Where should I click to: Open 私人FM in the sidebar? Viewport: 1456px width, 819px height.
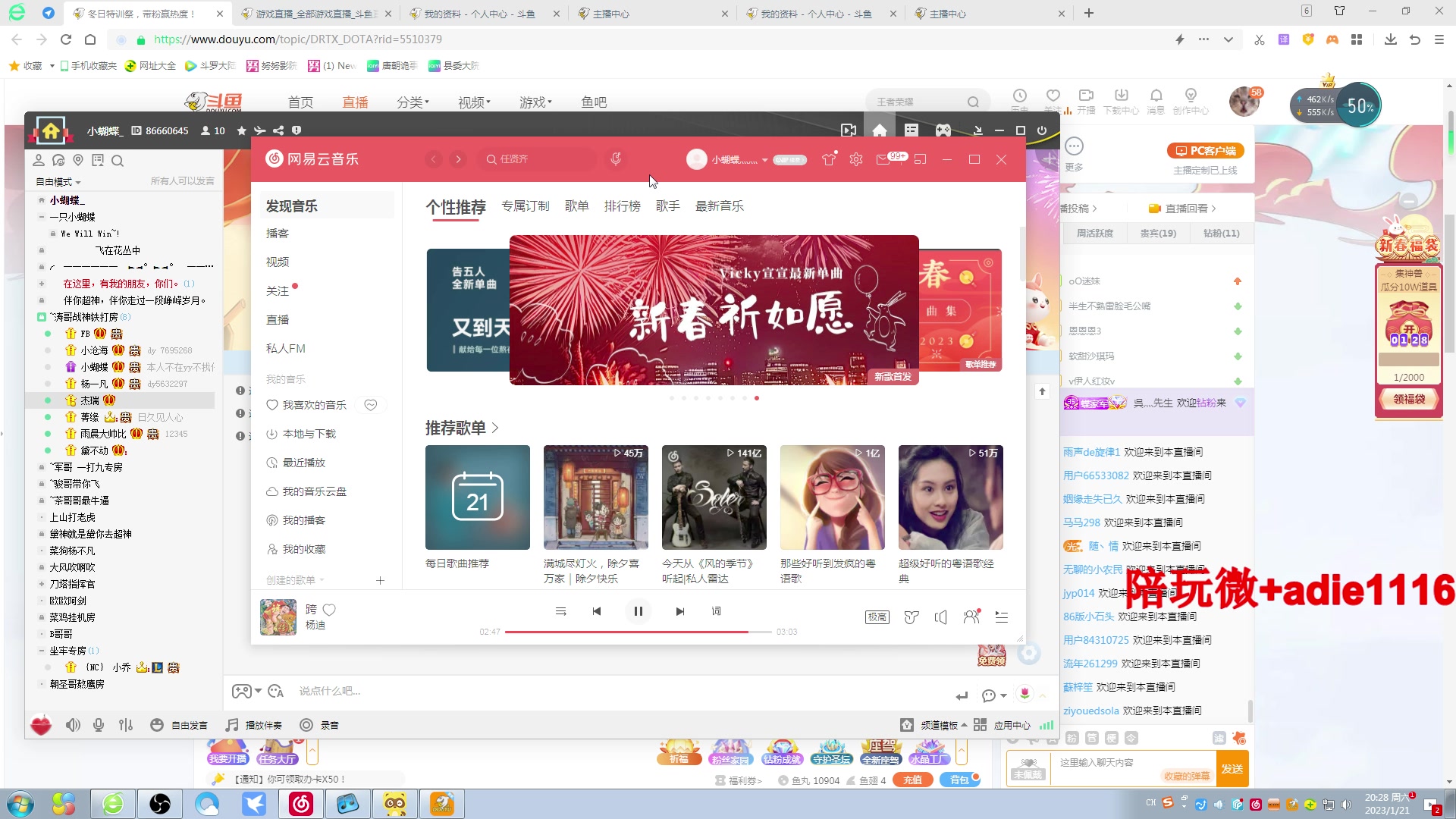pyautogui.click(x=286, y=349)
